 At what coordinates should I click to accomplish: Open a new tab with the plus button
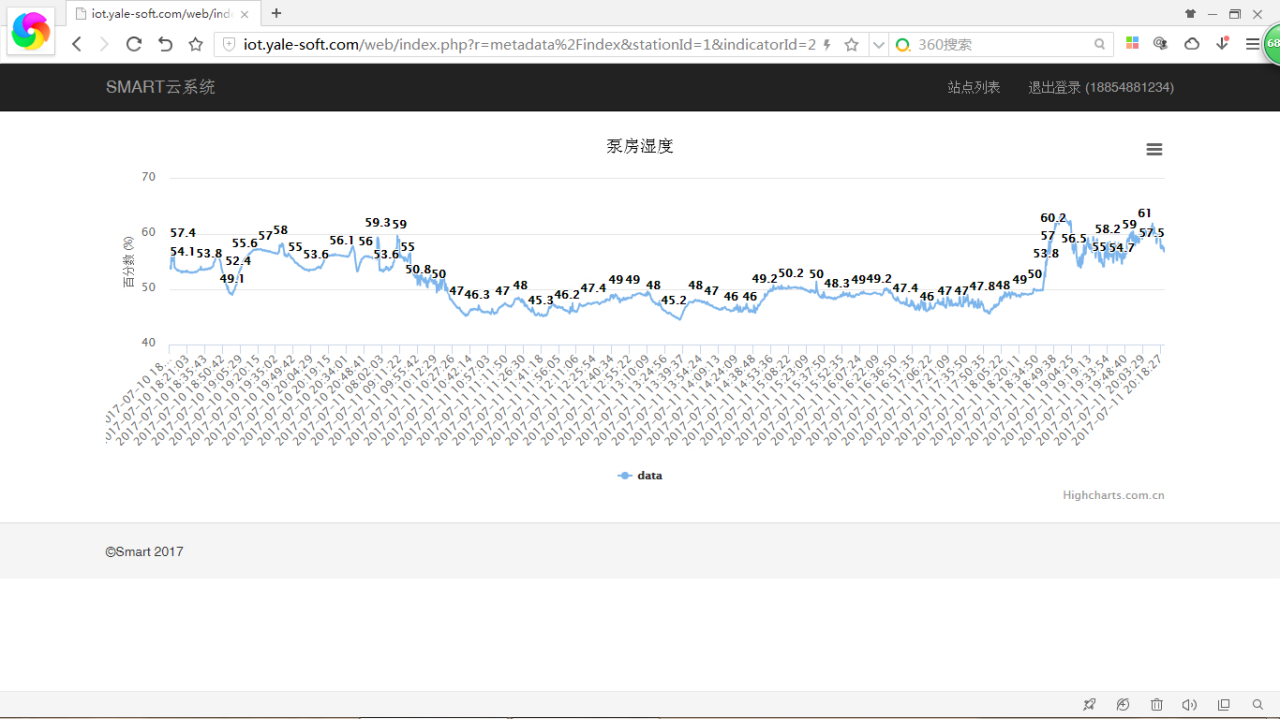pyautogui.click(x=276, y=13)
